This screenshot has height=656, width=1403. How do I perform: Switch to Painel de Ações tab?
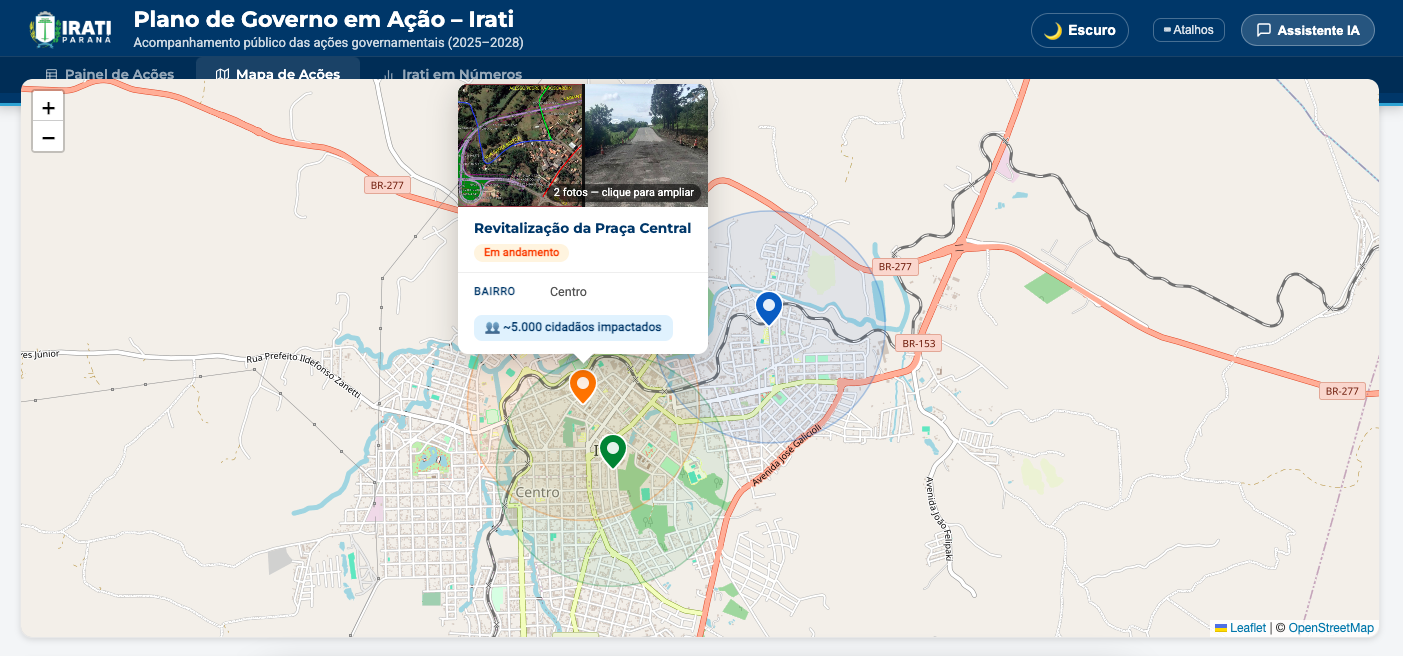110,74
